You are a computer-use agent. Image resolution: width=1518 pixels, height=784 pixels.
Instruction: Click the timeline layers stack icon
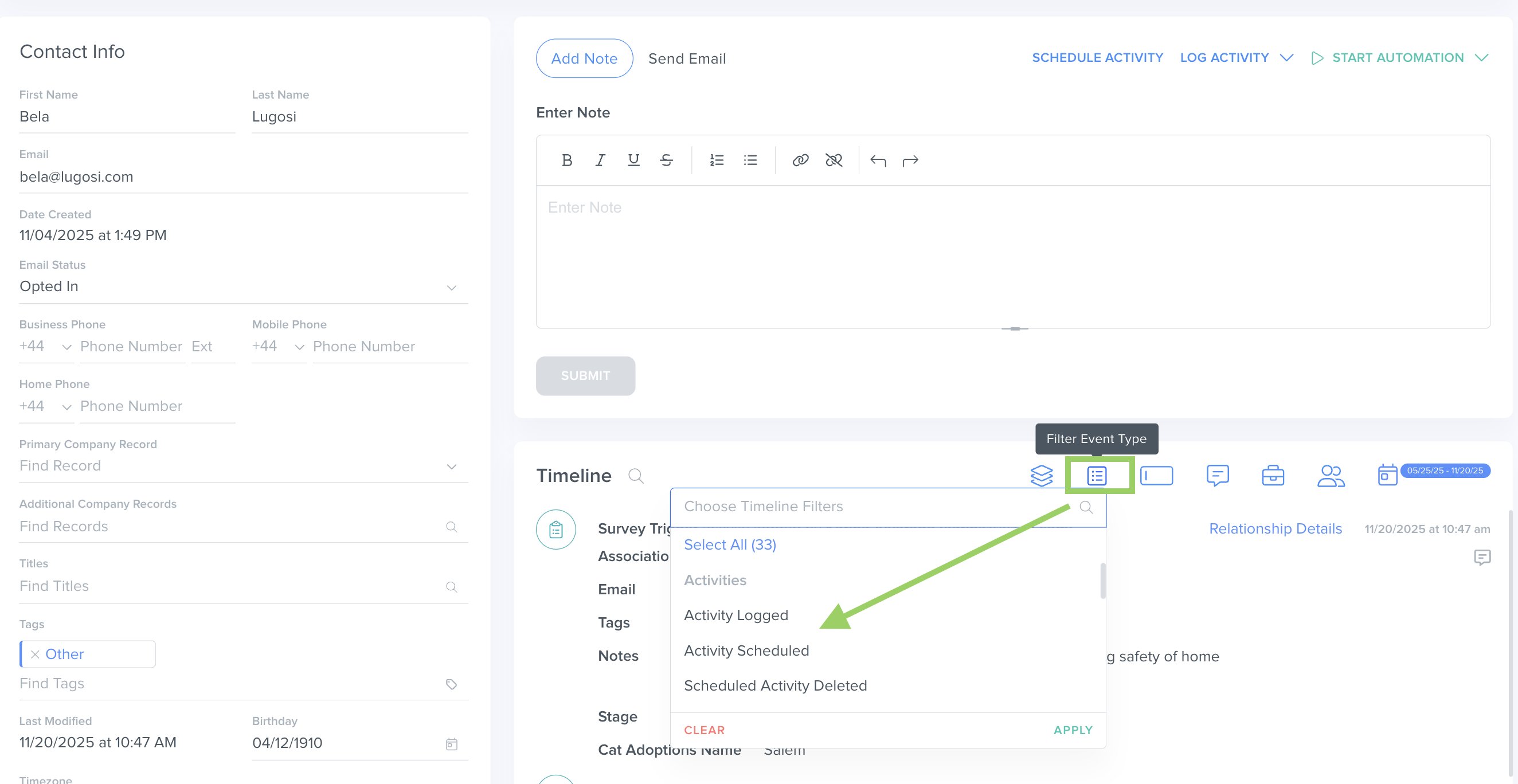(1040, 475)
